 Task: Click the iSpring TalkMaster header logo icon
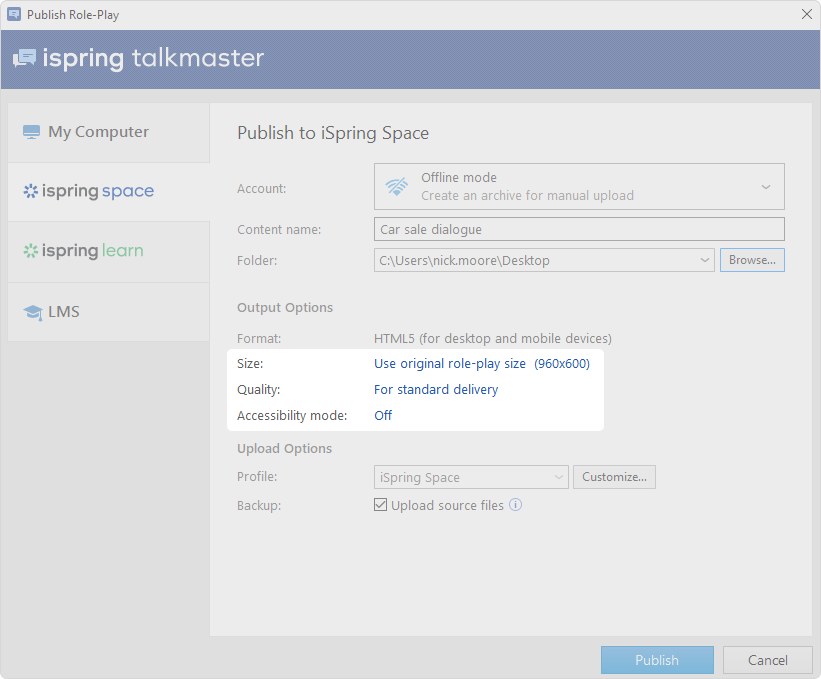coord(24,58)
